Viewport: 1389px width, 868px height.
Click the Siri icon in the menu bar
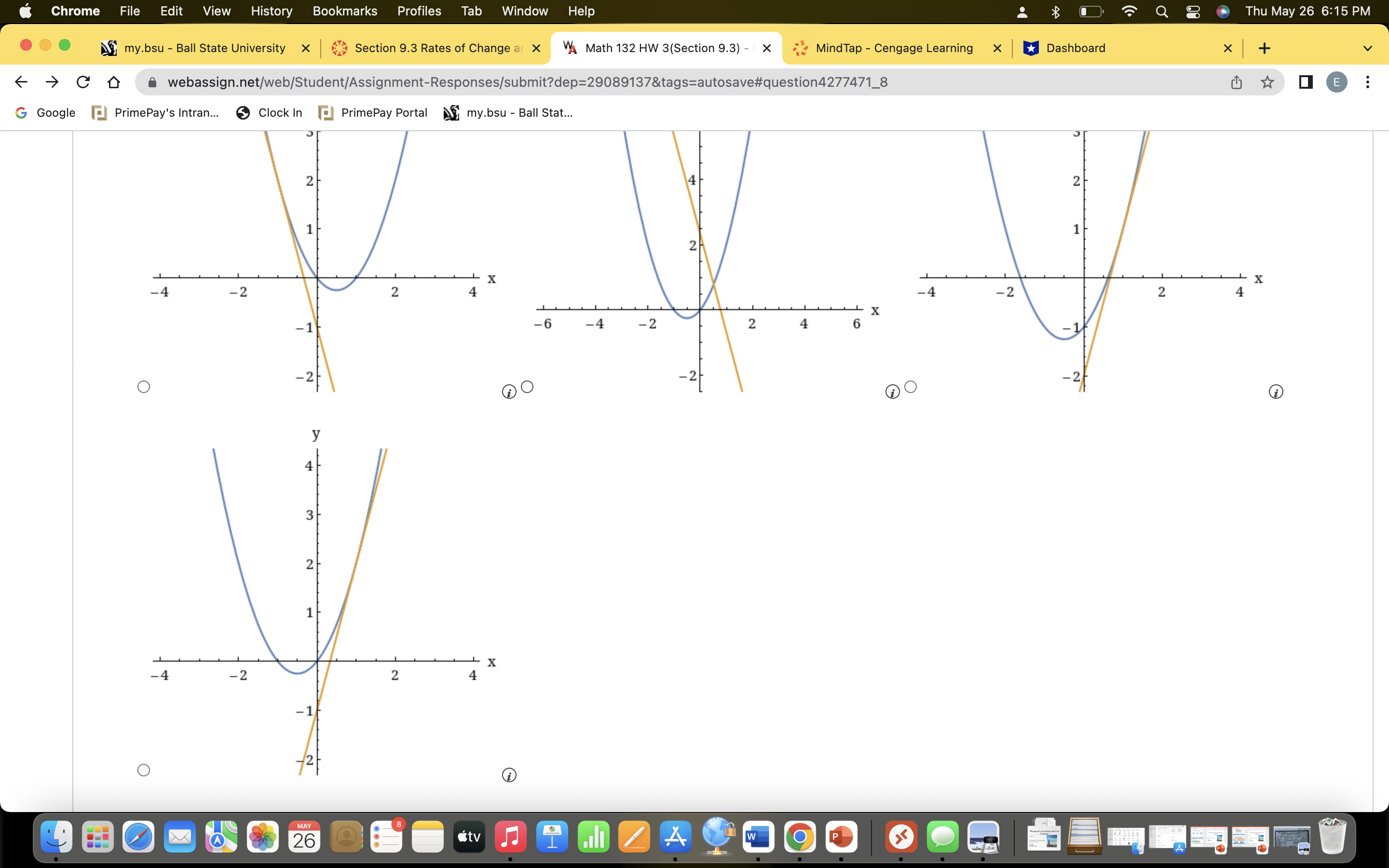coord(1223,12)
